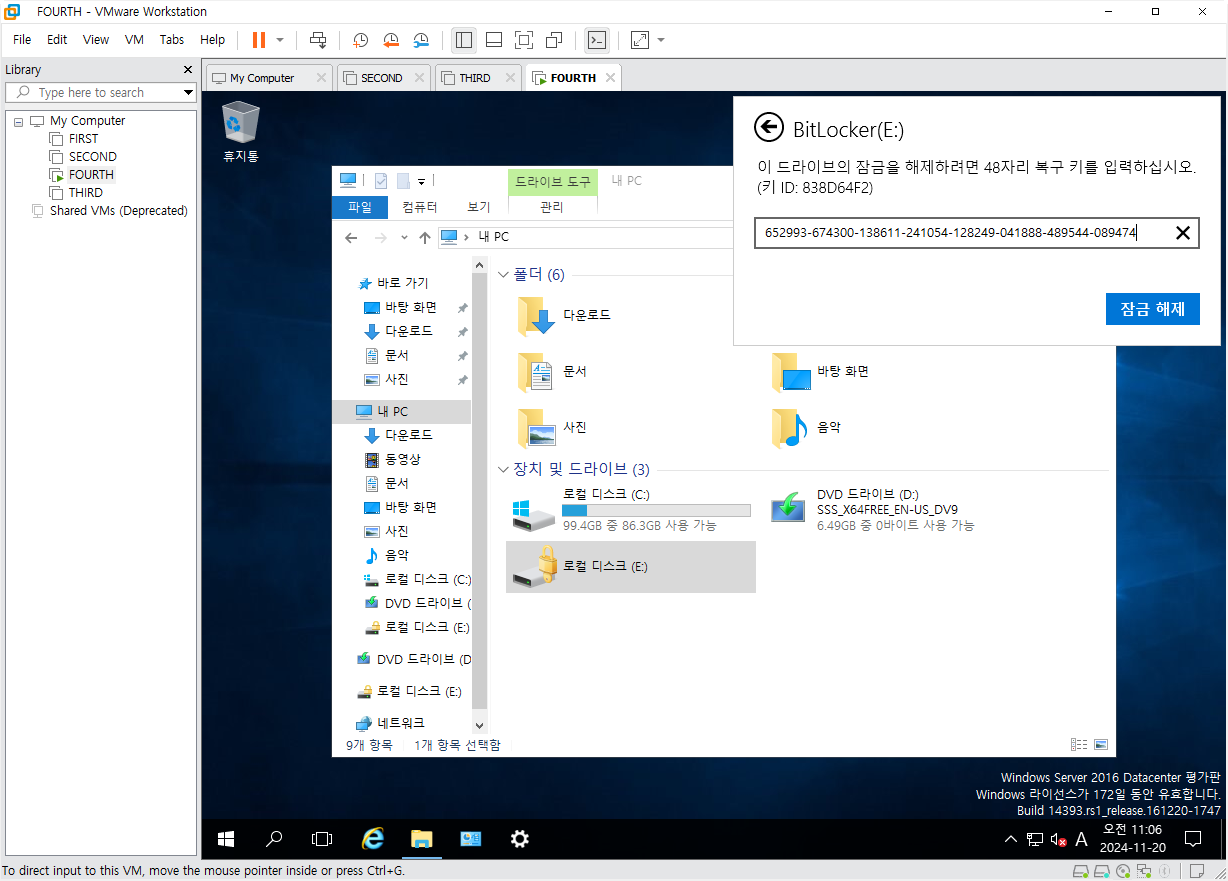
Task: Click navigation pane scroll down arrow
Action: (479, 726)
